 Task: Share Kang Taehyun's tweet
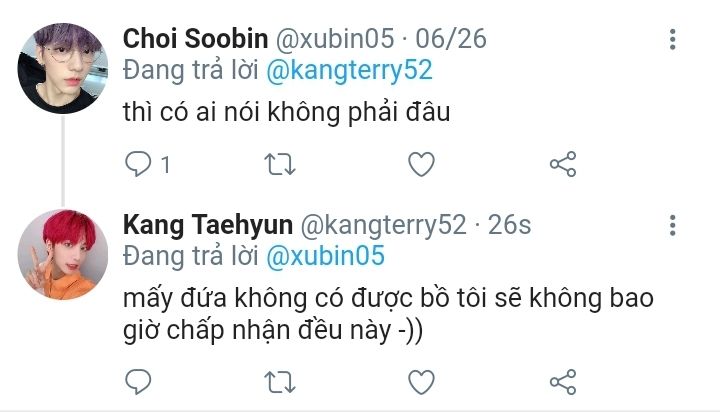564,381
